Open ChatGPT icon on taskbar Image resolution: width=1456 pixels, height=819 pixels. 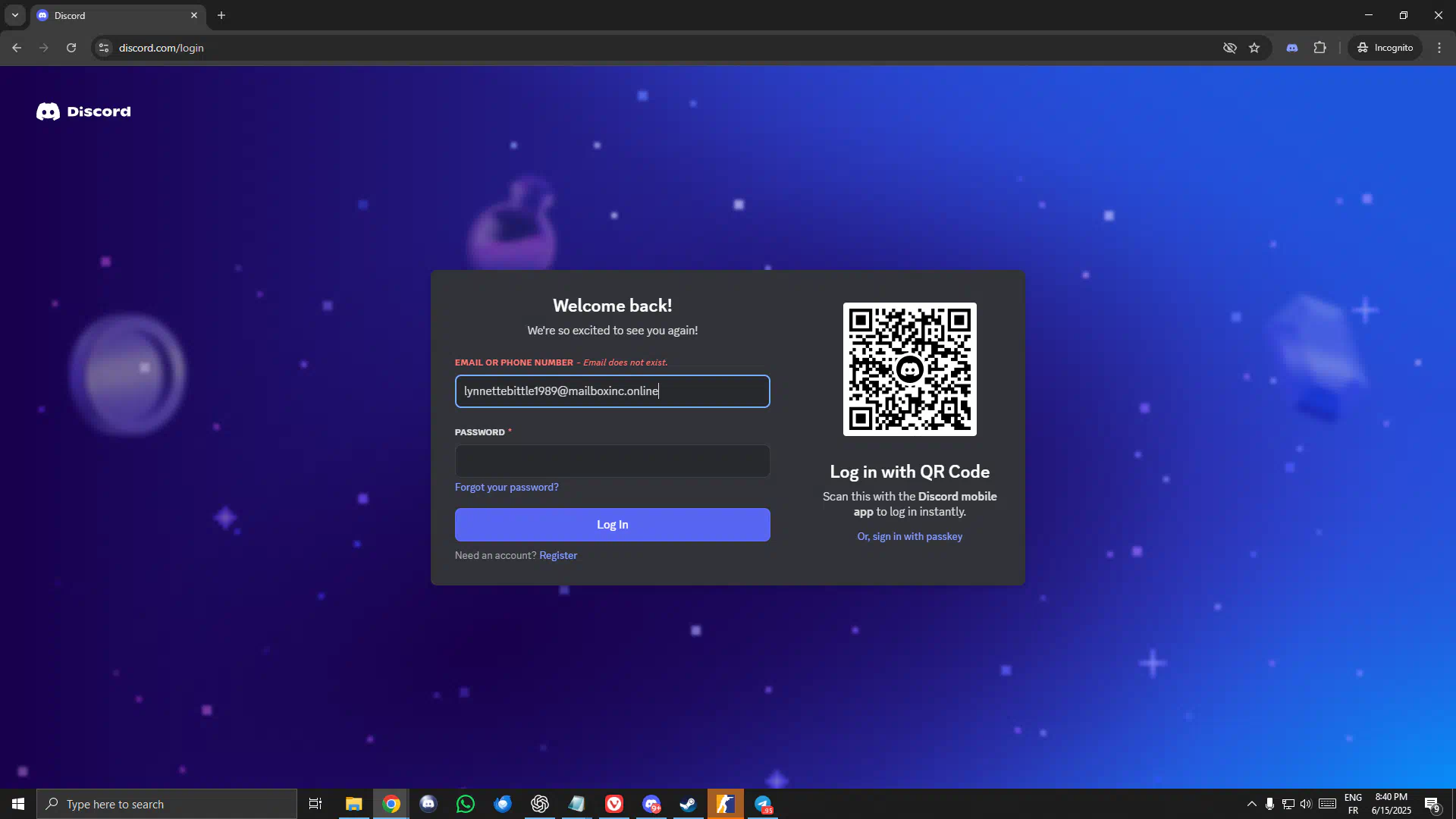(x=540, y=804)
